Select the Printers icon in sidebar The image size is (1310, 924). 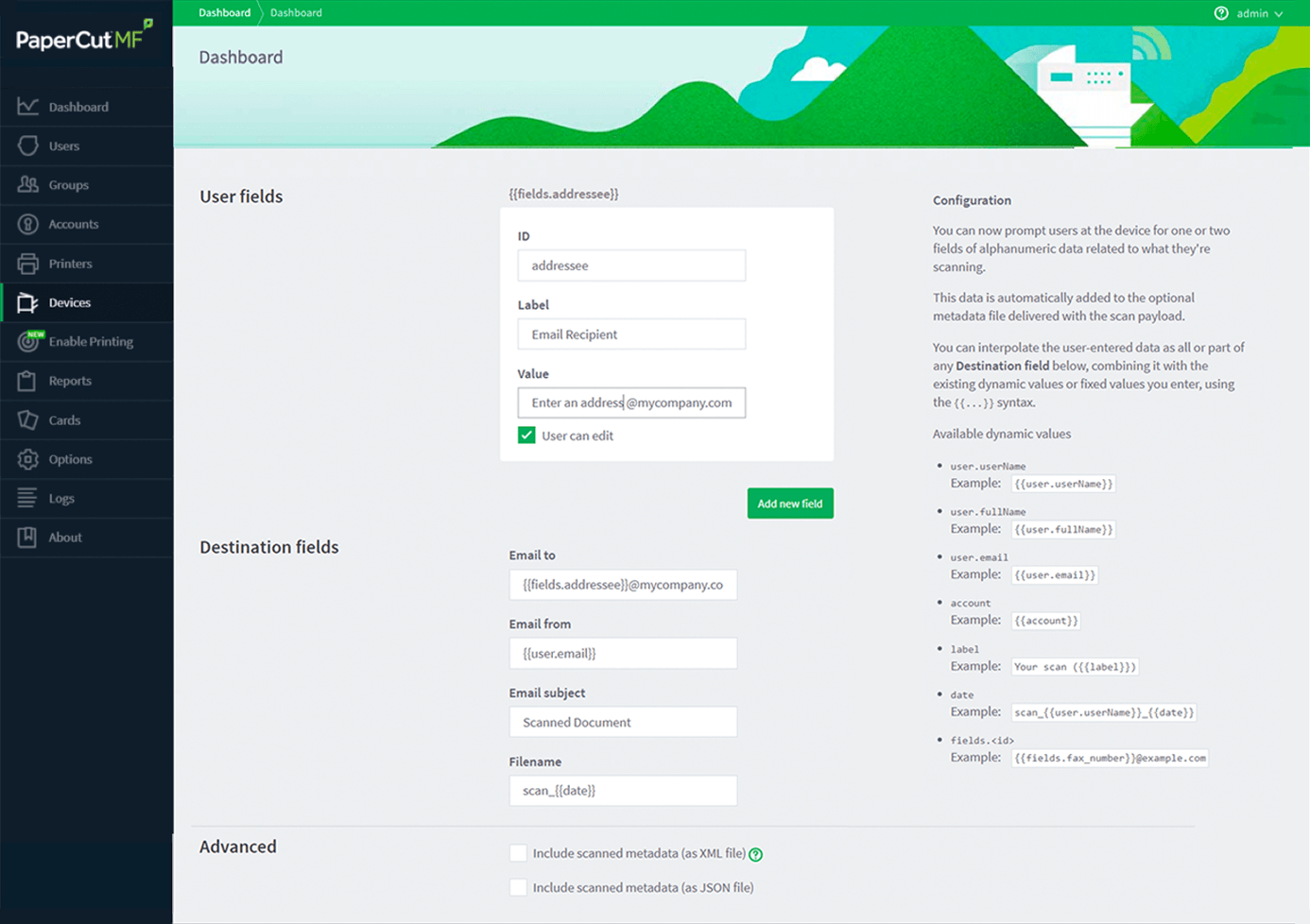coord(27,264)
